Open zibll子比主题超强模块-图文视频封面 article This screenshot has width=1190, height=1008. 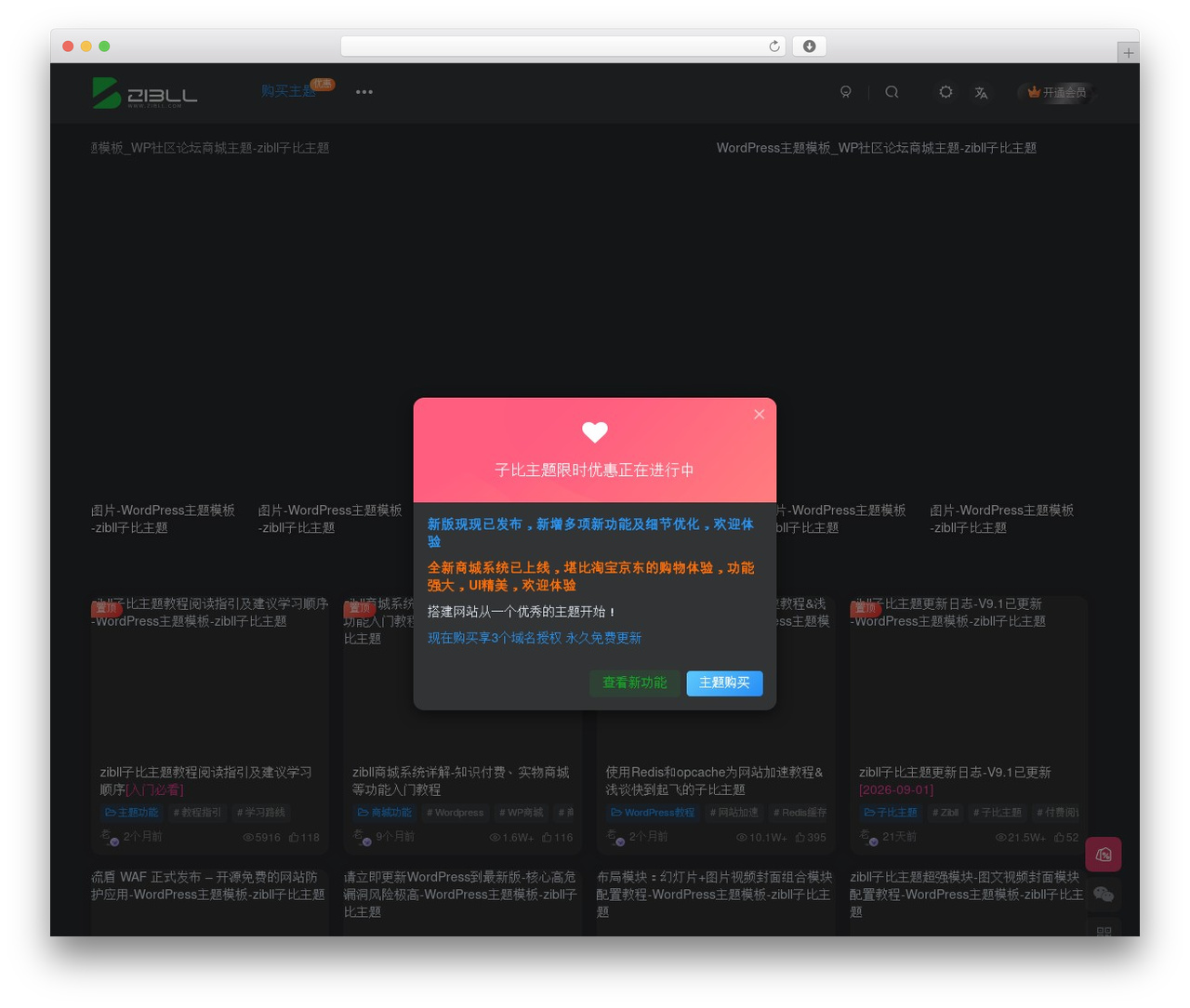967,895
